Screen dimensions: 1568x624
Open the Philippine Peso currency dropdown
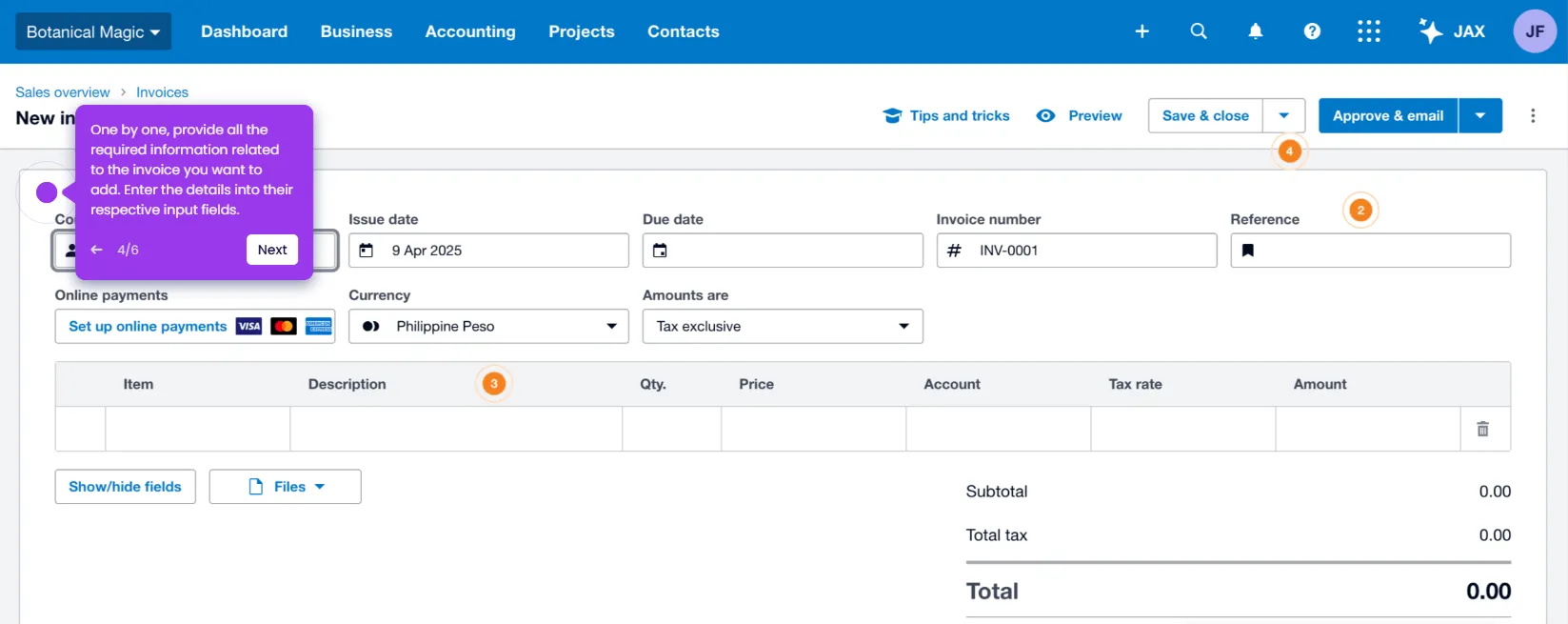coord(488,326)
